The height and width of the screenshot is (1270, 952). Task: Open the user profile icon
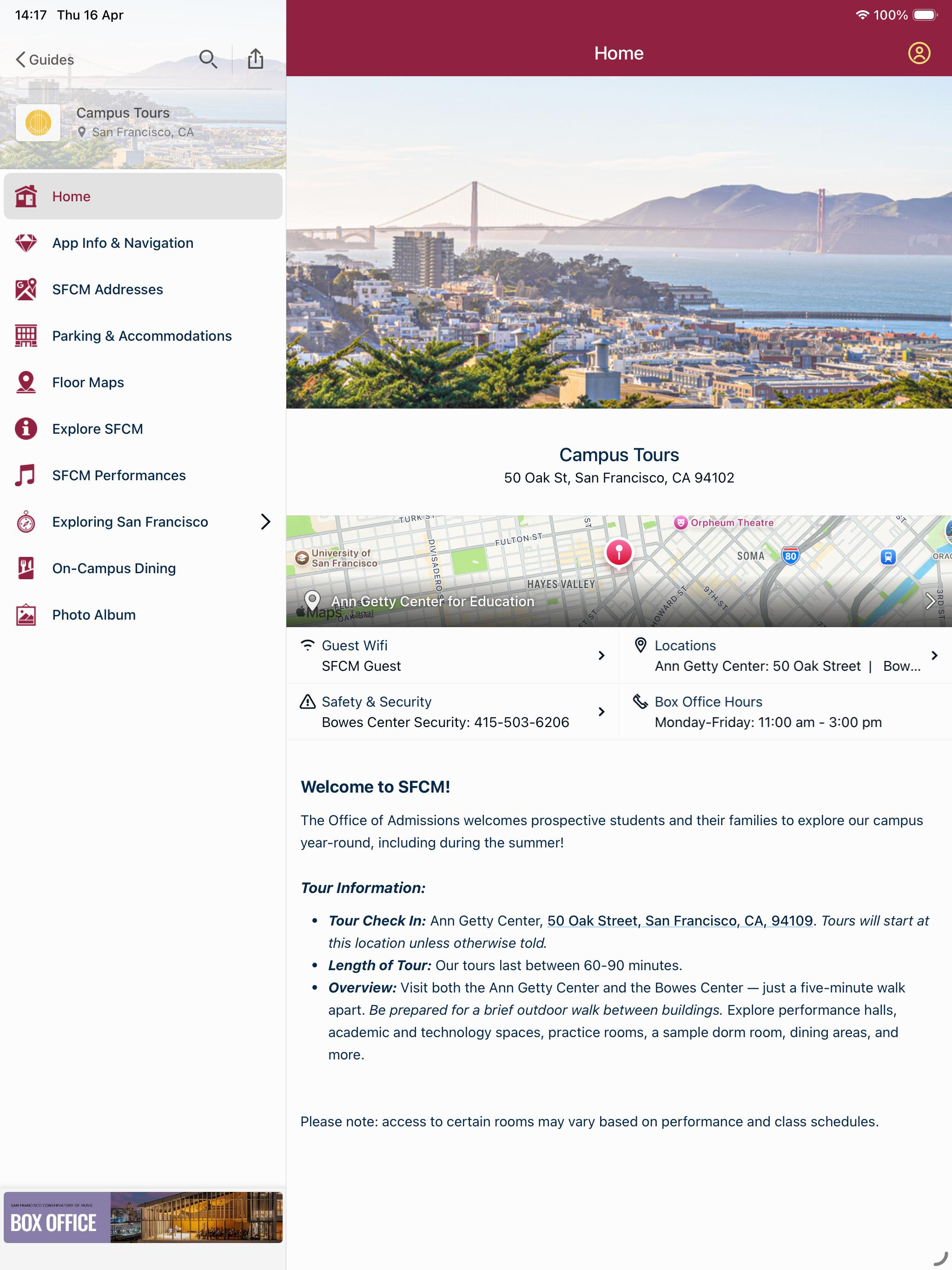click(919, 53)
